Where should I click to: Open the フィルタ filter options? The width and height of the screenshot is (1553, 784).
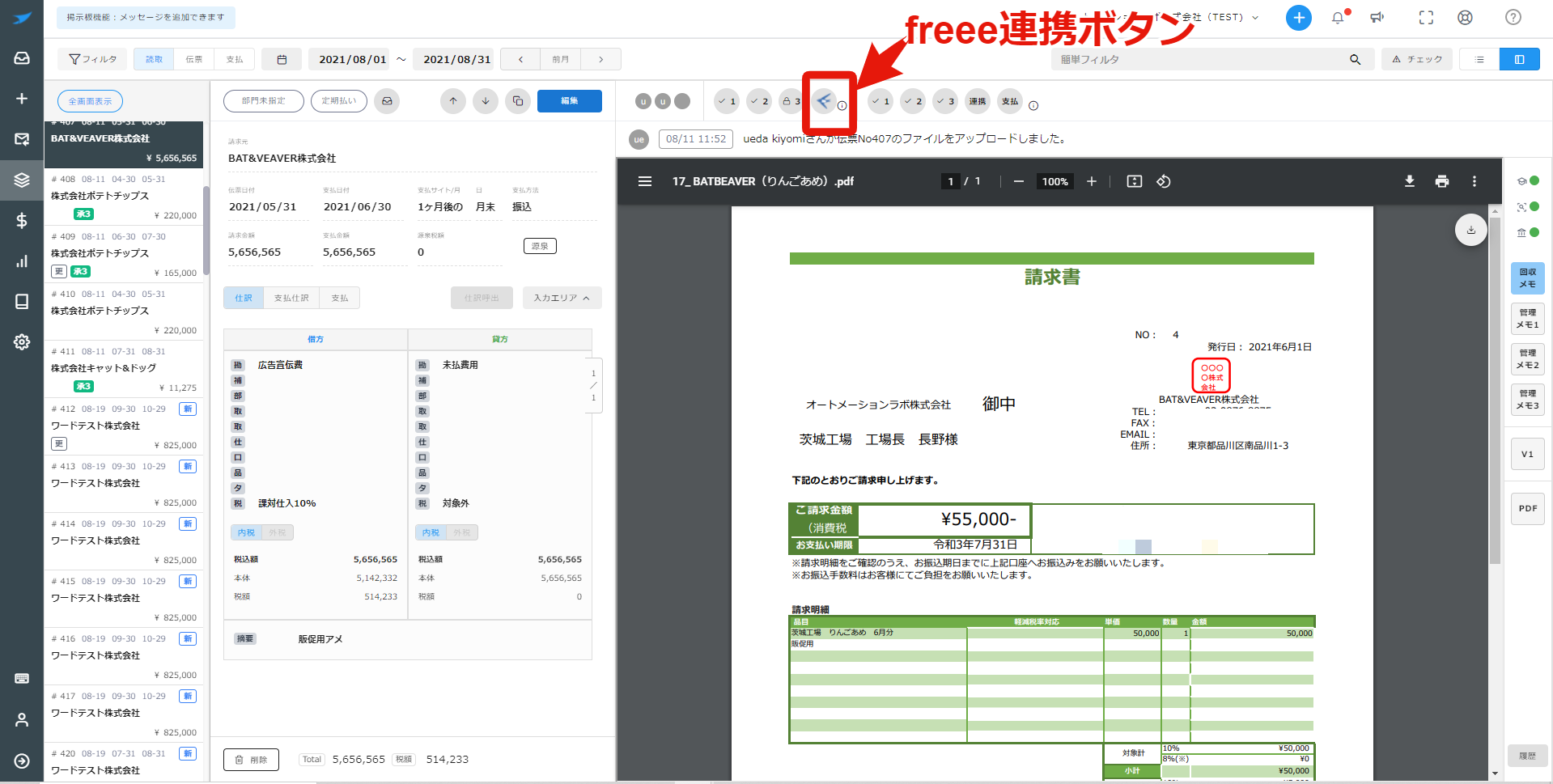click(x=92, y=59)
